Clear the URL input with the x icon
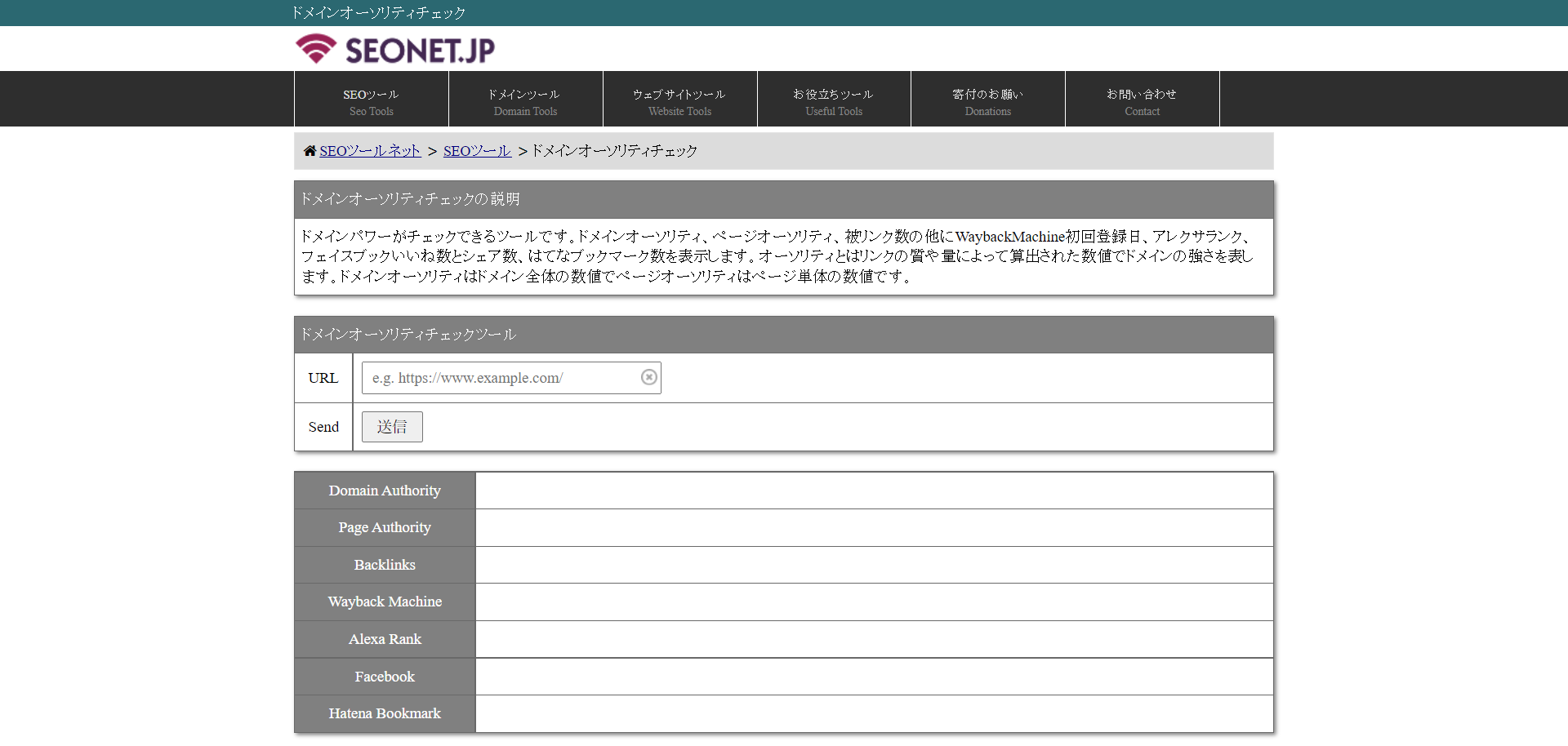This screenshot has width=1568, height=746. (648, 377)
